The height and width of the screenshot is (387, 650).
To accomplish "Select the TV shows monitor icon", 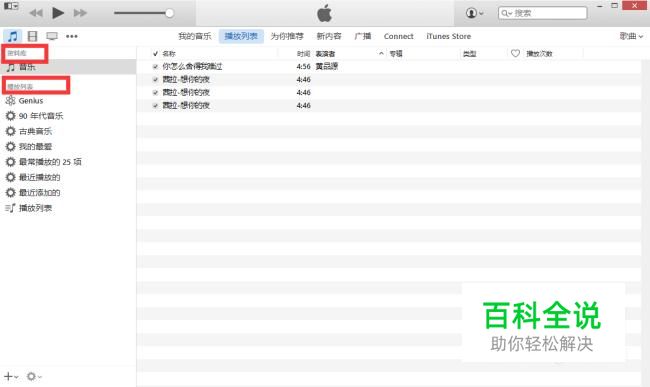I will pyautogui.click(x=52, y=36).
